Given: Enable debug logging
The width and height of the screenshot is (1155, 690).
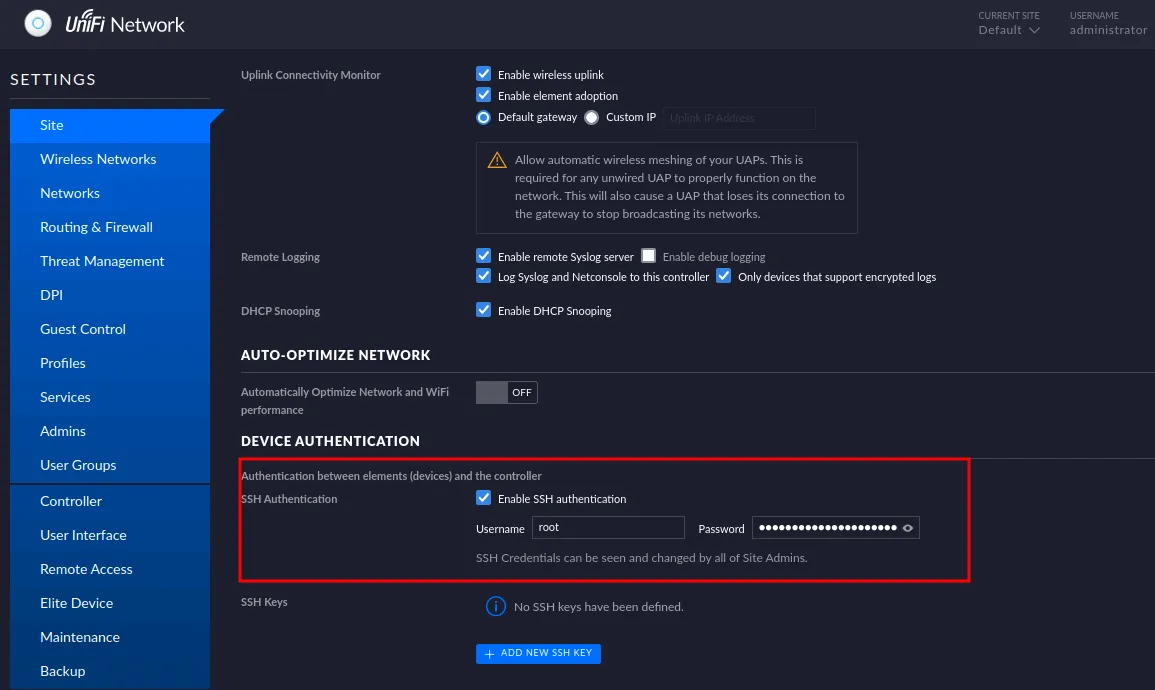Looking at the screenshot, I should tap(648, 255).
